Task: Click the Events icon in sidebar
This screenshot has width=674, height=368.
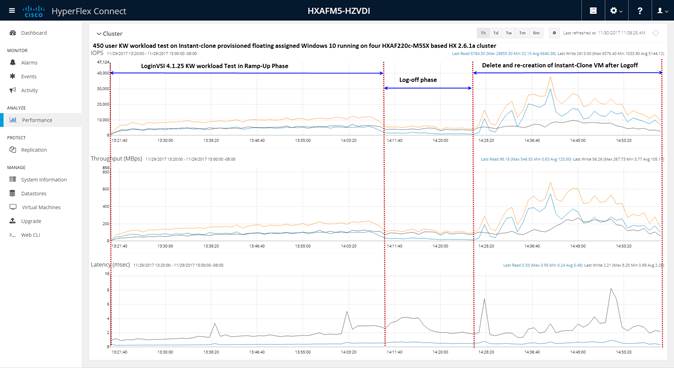Action: [12, 76]
